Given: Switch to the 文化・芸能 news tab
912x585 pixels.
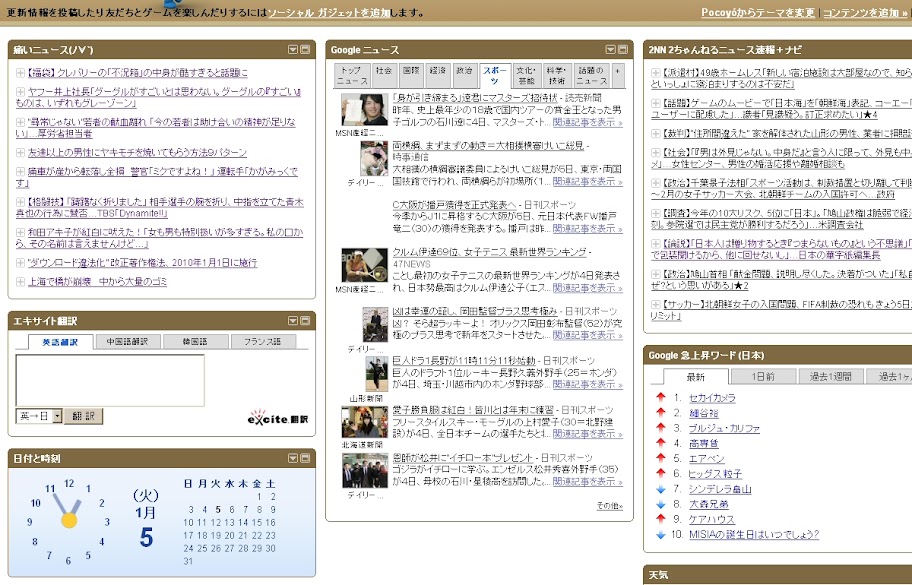Looking at the screenshot, I should point(526,76).
